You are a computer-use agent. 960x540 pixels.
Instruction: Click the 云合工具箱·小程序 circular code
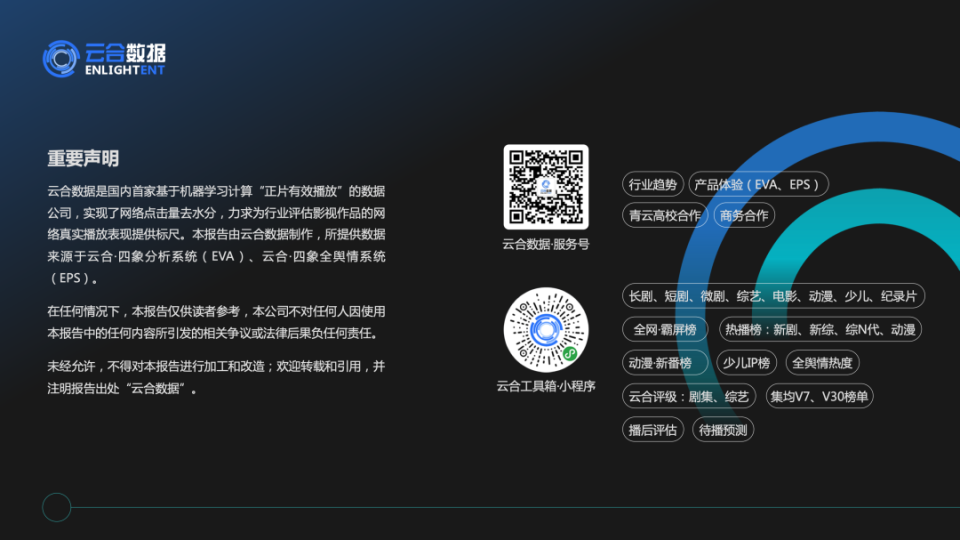click(546, 330)
